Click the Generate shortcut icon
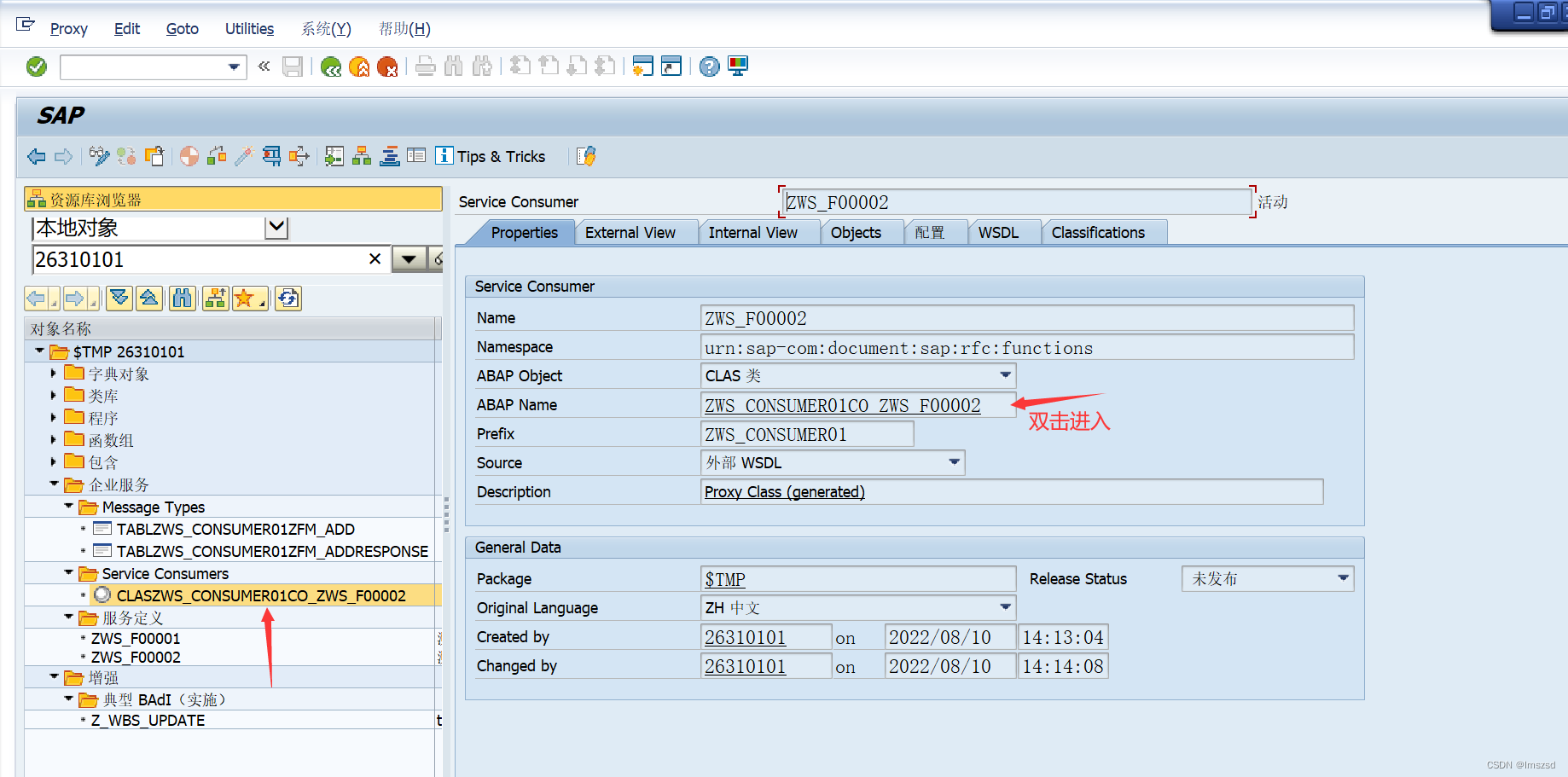 pyautogui.click(x=671, y=67)
